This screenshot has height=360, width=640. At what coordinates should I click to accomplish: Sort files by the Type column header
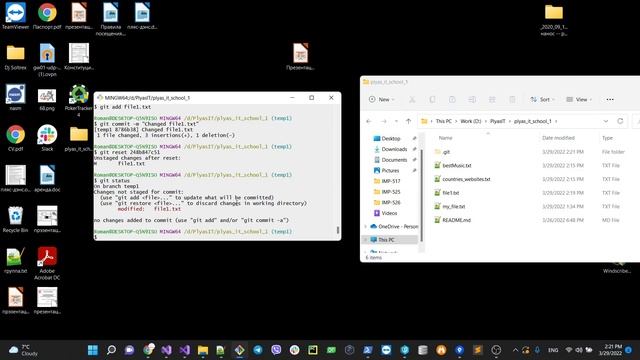pyautogui.click(x=607, y=138)
